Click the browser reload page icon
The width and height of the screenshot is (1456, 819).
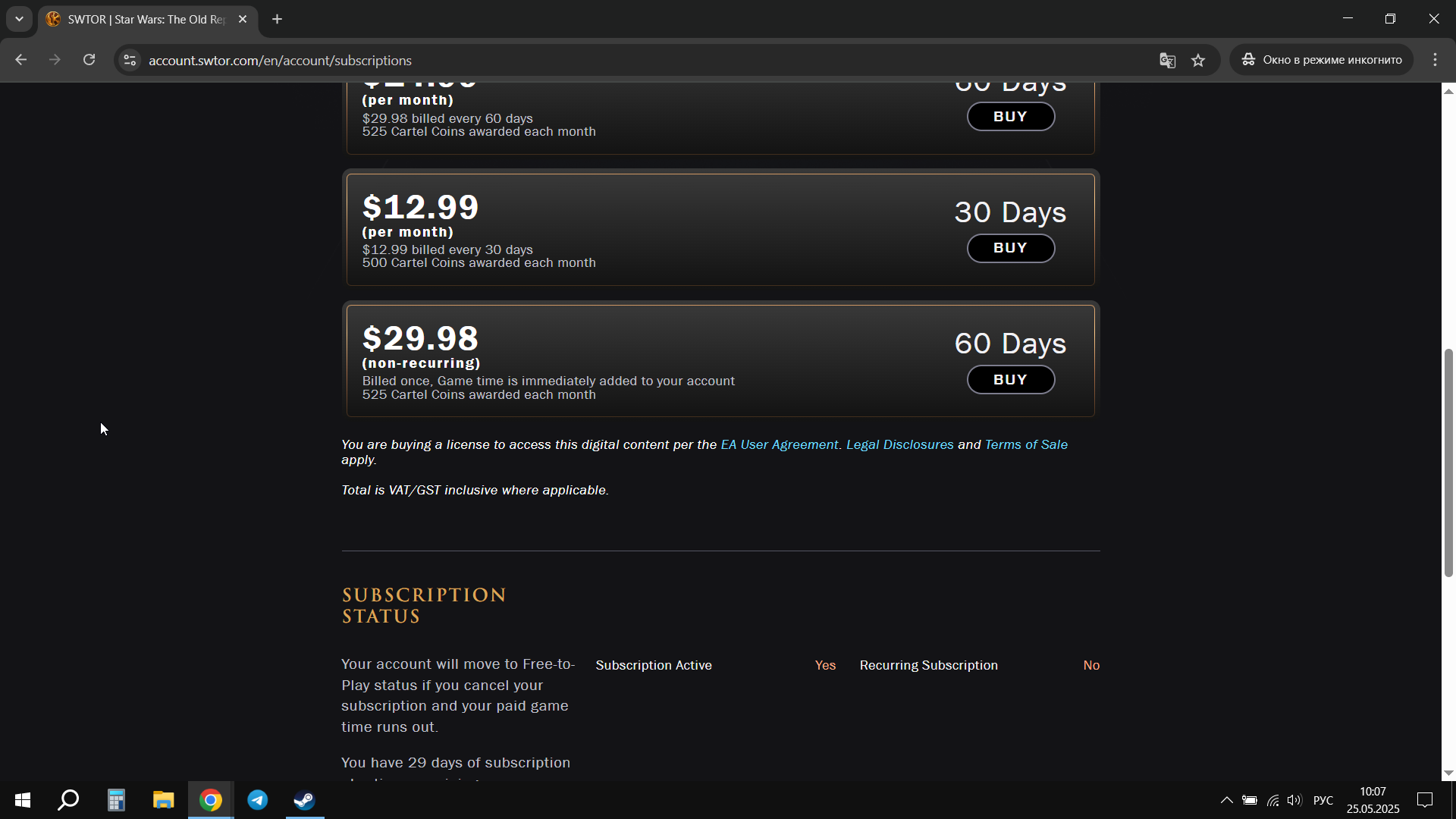(x=89, y=60)
